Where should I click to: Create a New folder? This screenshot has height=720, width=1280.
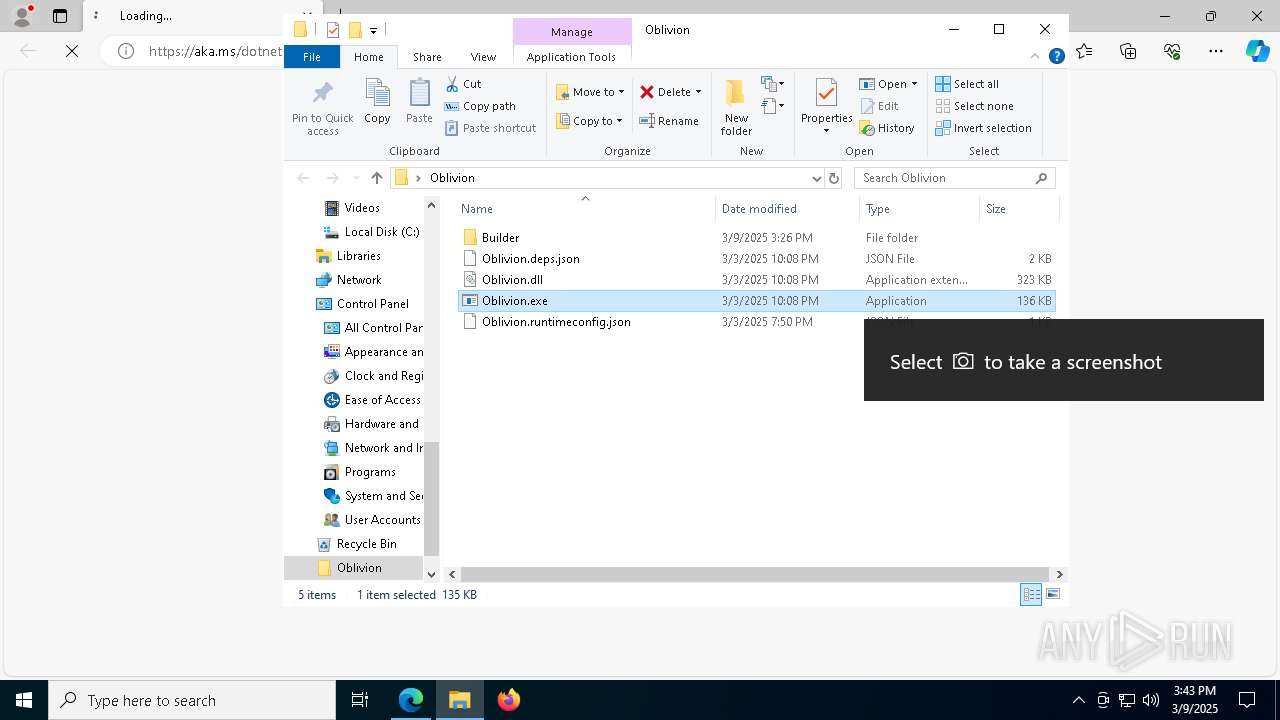click(x=736, y=107)
